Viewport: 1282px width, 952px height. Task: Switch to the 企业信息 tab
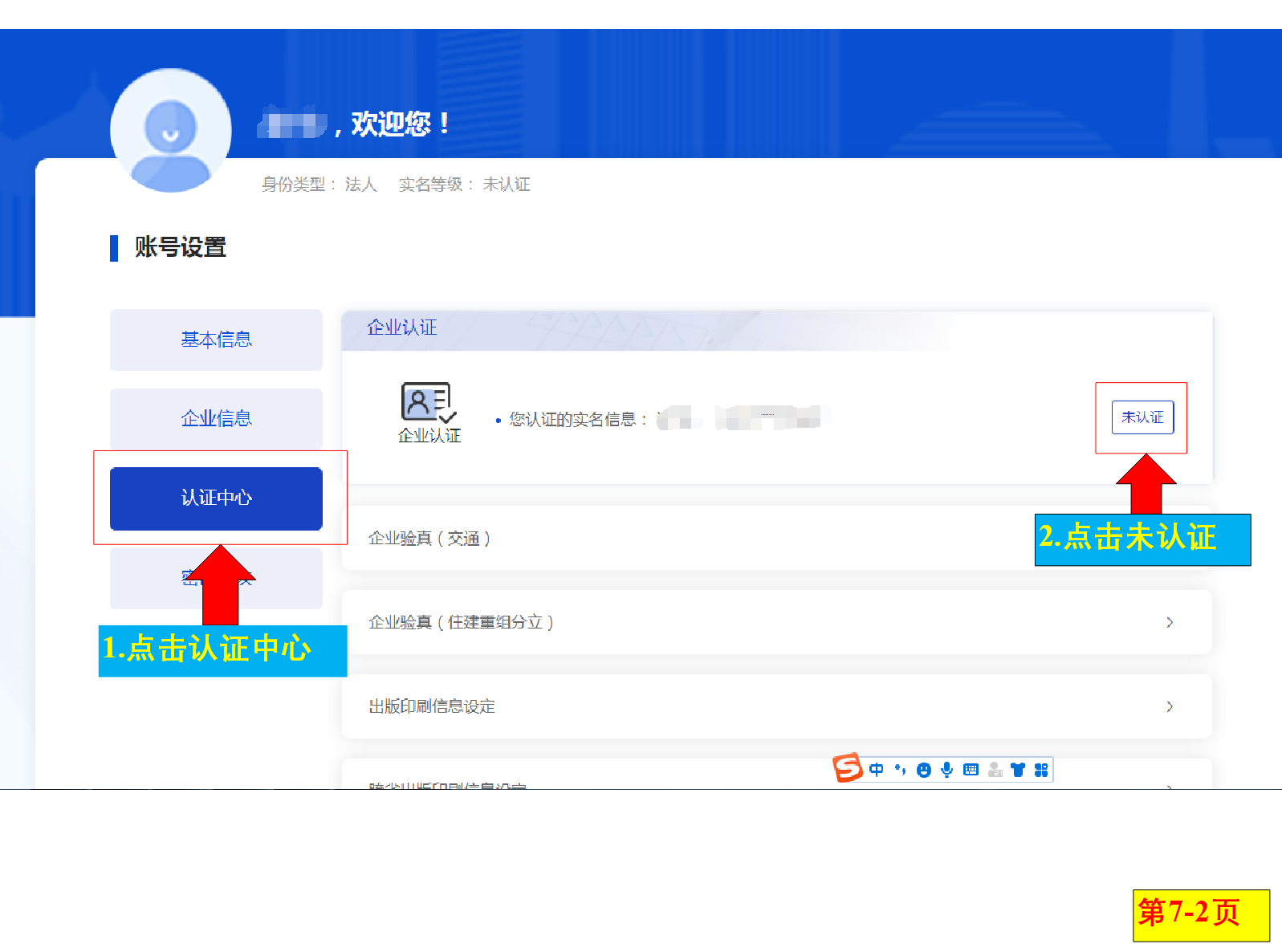click(216, 418)
